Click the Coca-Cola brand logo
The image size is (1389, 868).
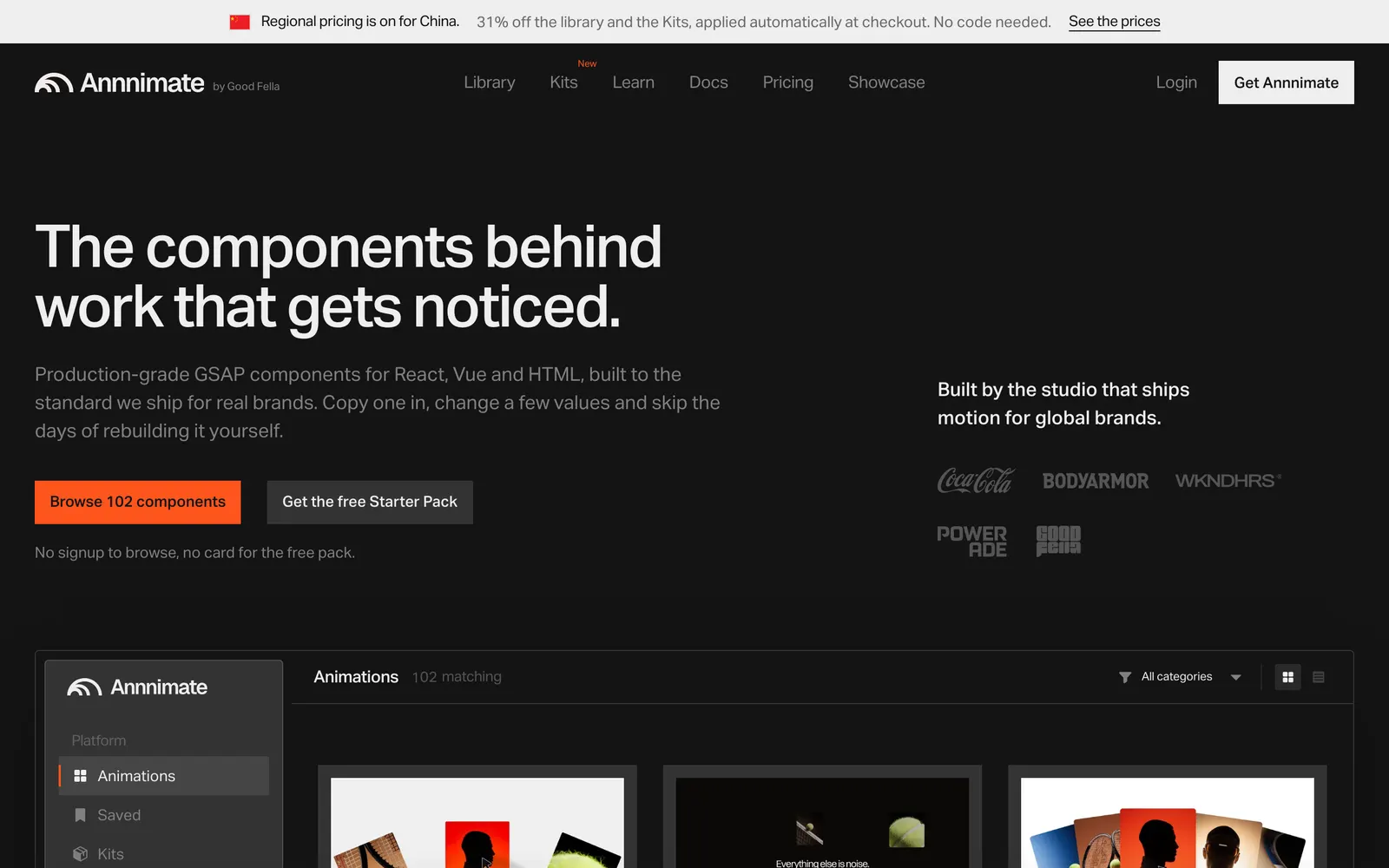coord(976,480)
